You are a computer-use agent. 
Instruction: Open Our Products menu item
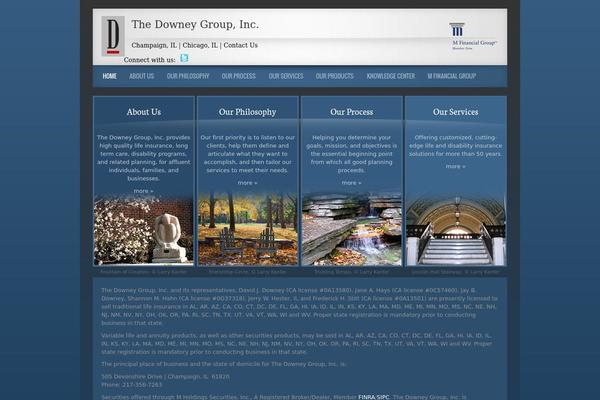(334, 76)
